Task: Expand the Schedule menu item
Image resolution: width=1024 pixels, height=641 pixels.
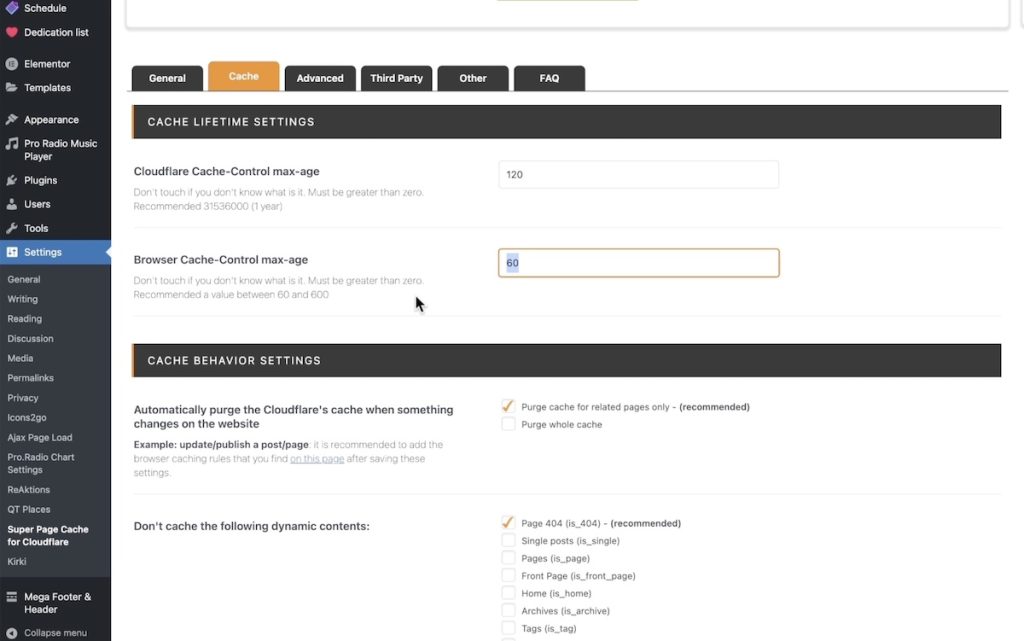Action: (x=45, y=8)
